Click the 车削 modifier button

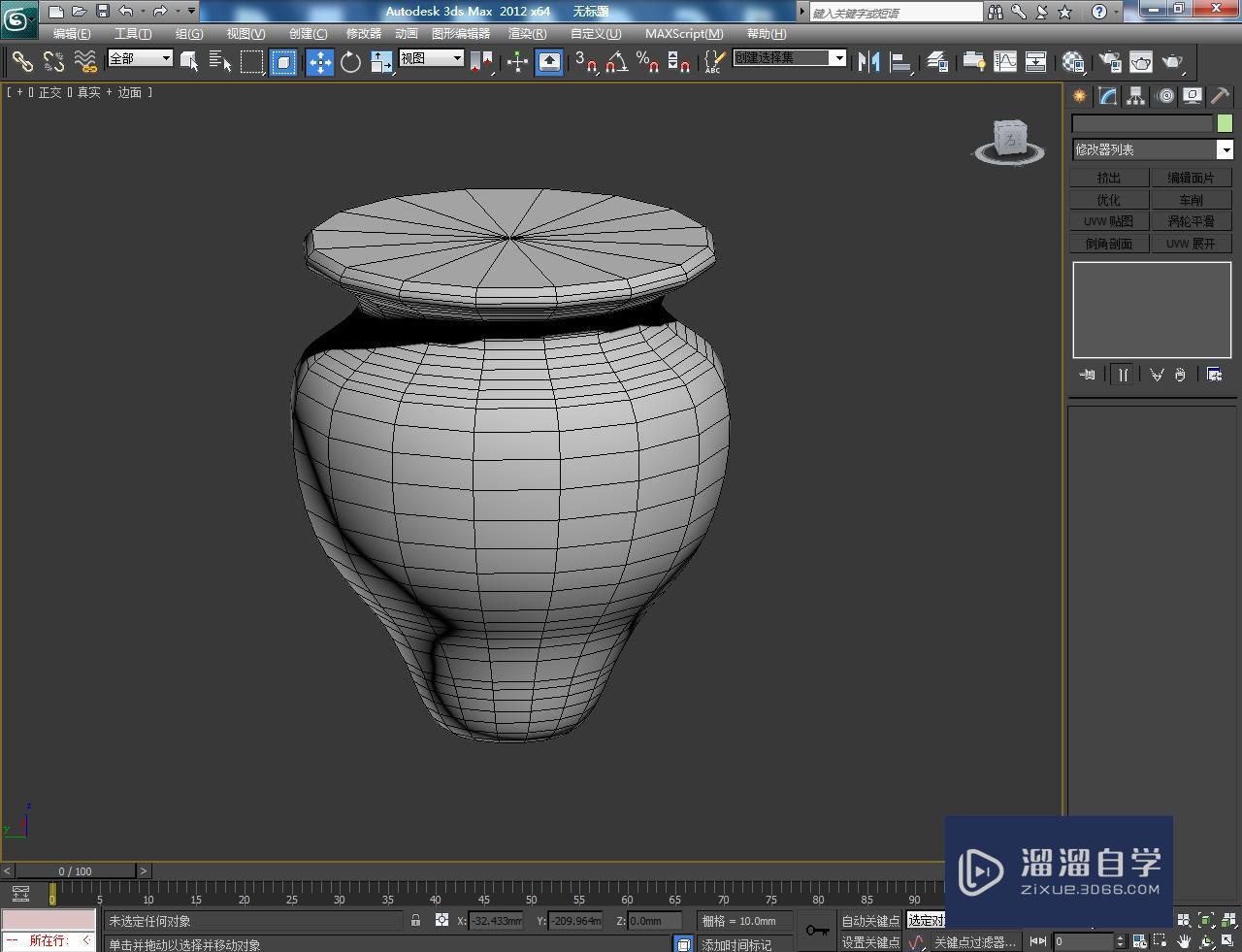[x=1192, y=200]
